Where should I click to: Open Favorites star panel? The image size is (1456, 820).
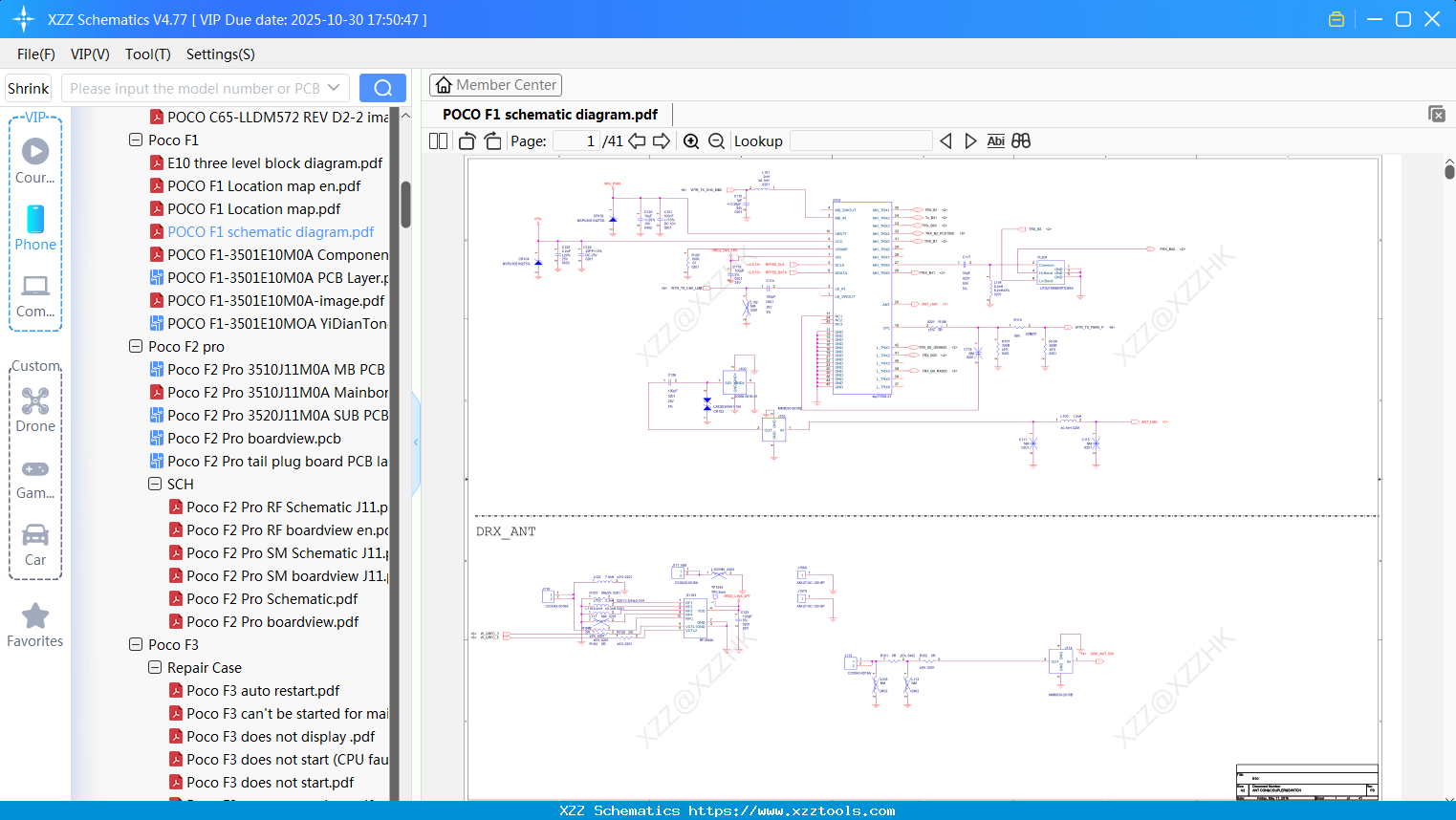[x=35, y=623]
